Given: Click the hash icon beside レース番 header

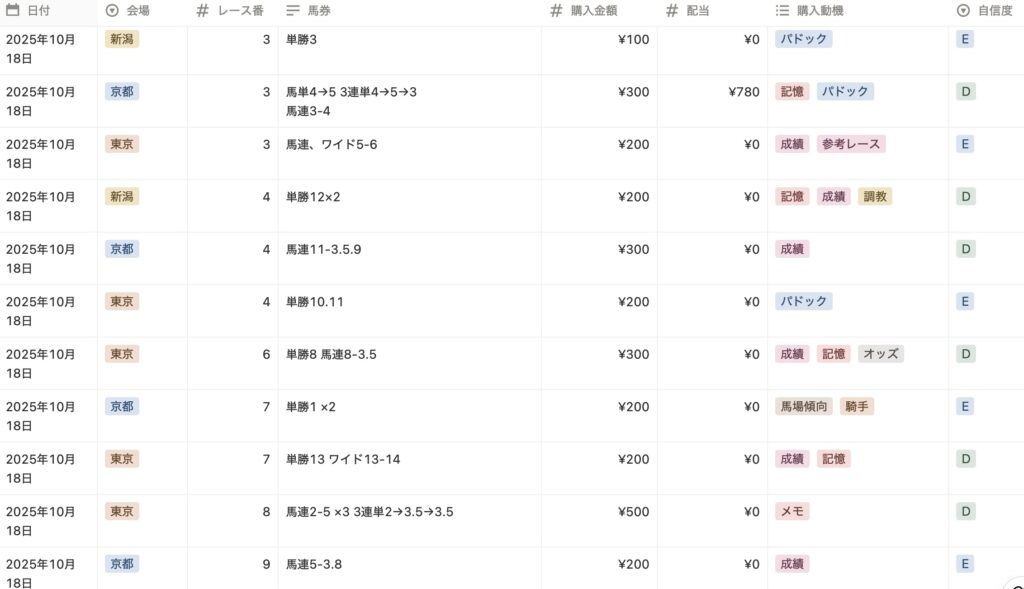Looking at the screenshot, I should (202, 10).
